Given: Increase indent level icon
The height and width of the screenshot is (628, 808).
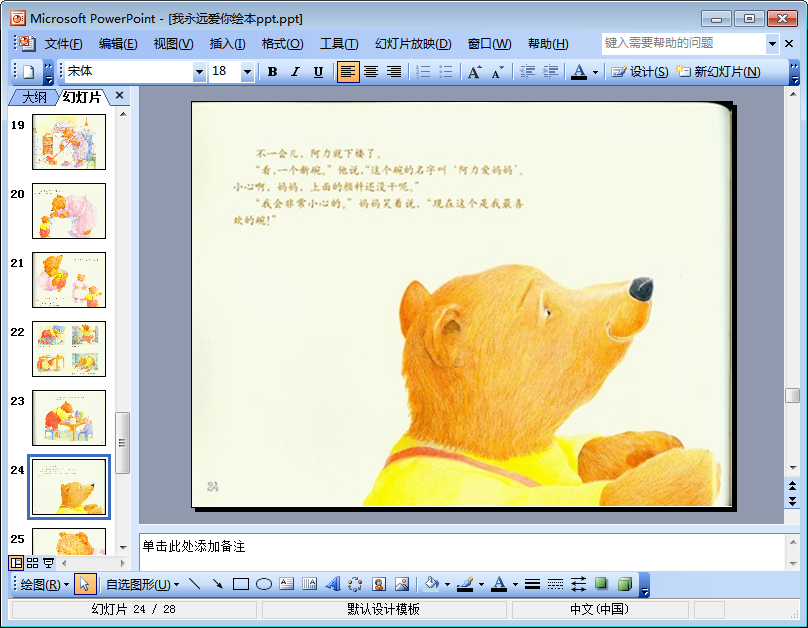Looking at the screenshot, I should 550,72.
